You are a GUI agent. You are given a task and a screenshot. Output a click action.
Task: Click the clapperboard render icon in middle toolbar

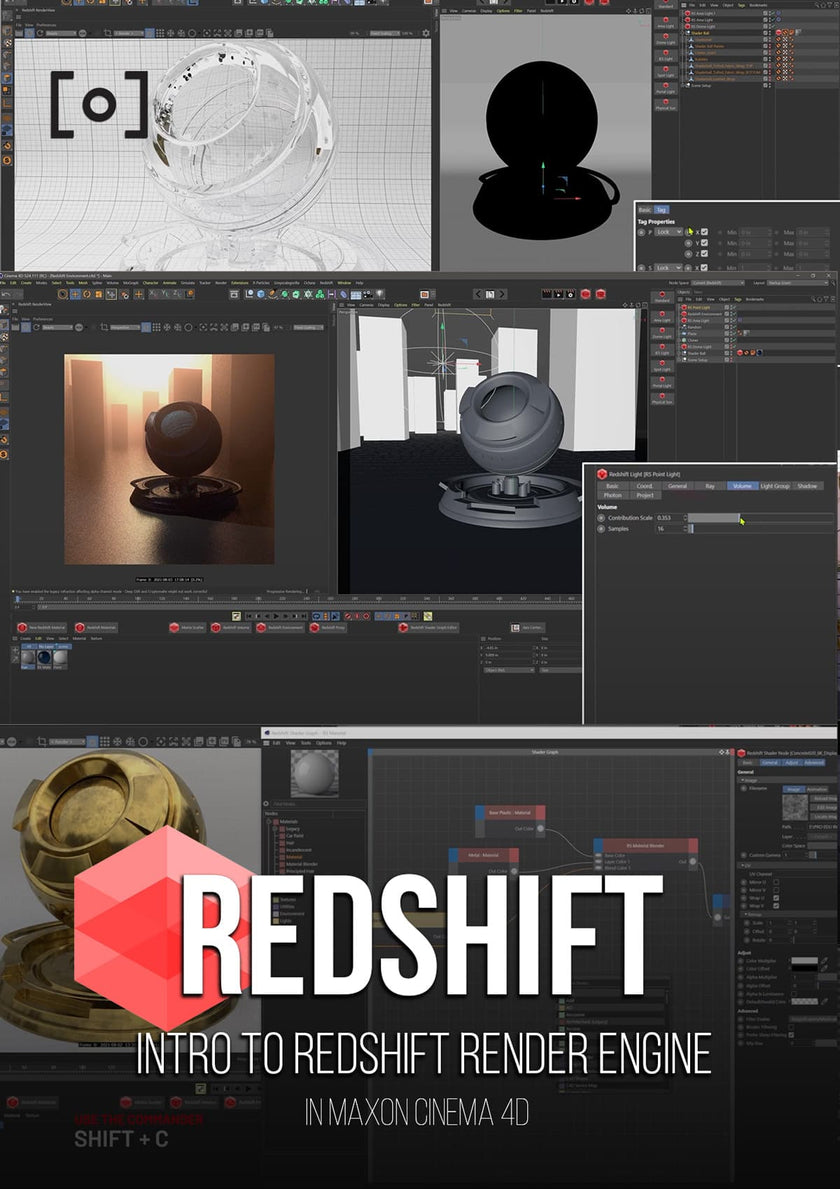pyautogui.click(x=546, y=294)
